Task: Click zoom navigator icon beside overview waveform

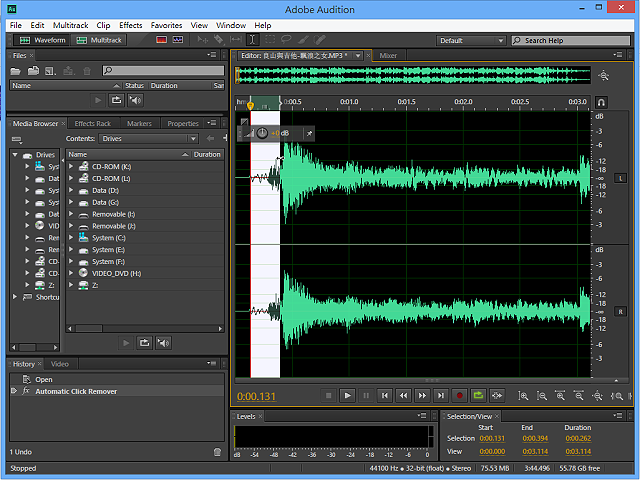Action: click(x=603, y=76)
